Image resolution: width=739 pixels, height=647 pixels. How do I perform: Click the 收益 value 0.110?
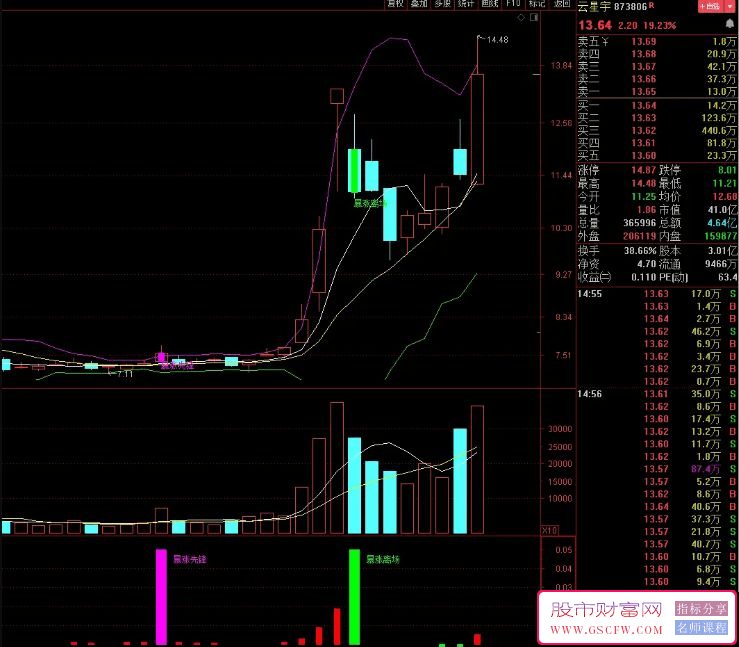644,277
